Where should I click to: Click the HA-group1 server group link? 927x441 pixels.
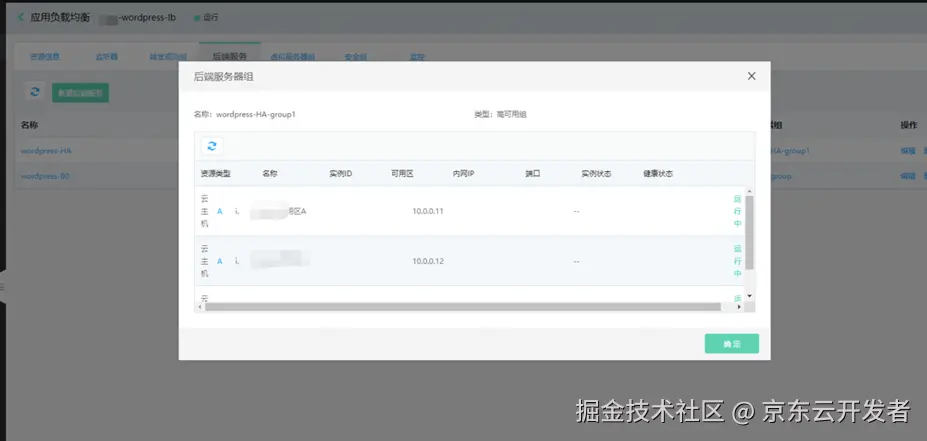pos(790,151)
